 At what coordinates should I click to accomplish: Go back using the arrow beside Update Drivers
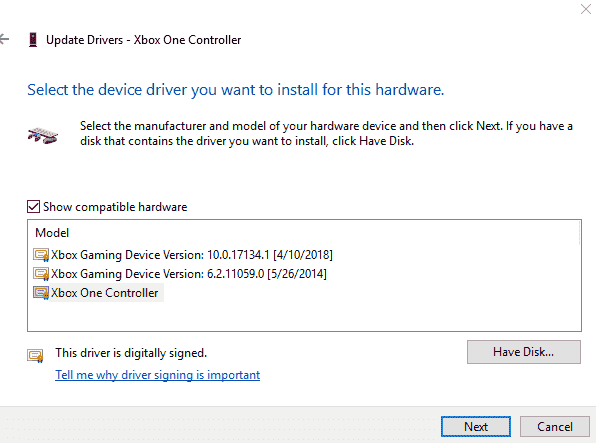click(4, 39)
